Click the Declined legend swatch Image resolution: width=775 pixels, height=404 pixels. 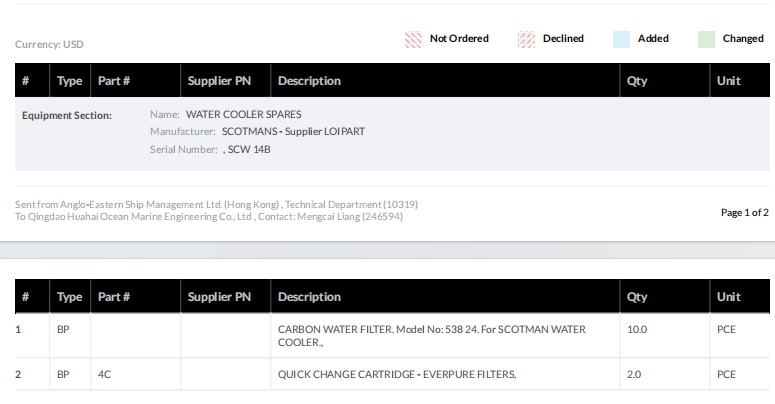pos(526,40)
